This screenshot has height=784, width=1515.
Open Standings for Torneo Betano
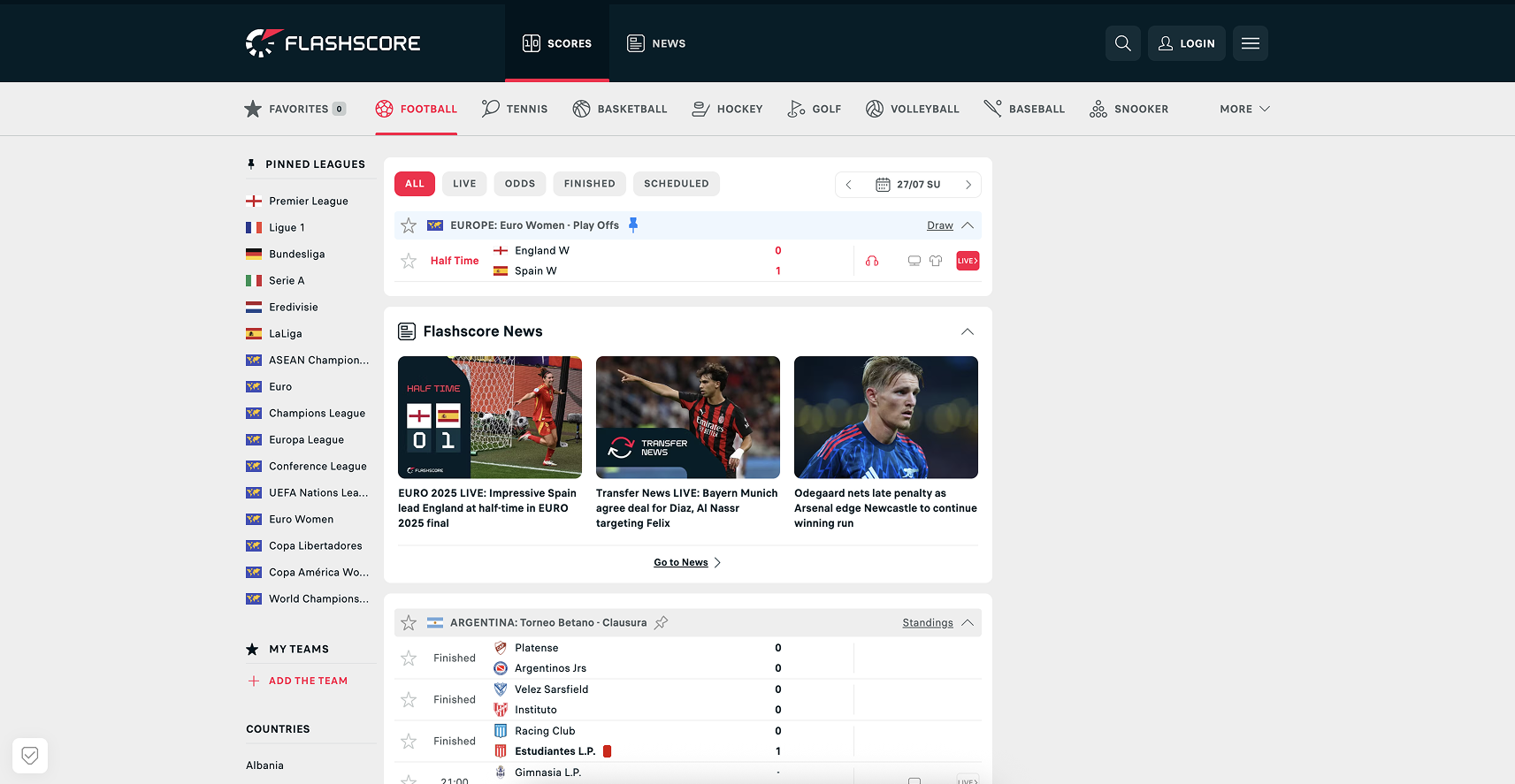tap(928, 622)
